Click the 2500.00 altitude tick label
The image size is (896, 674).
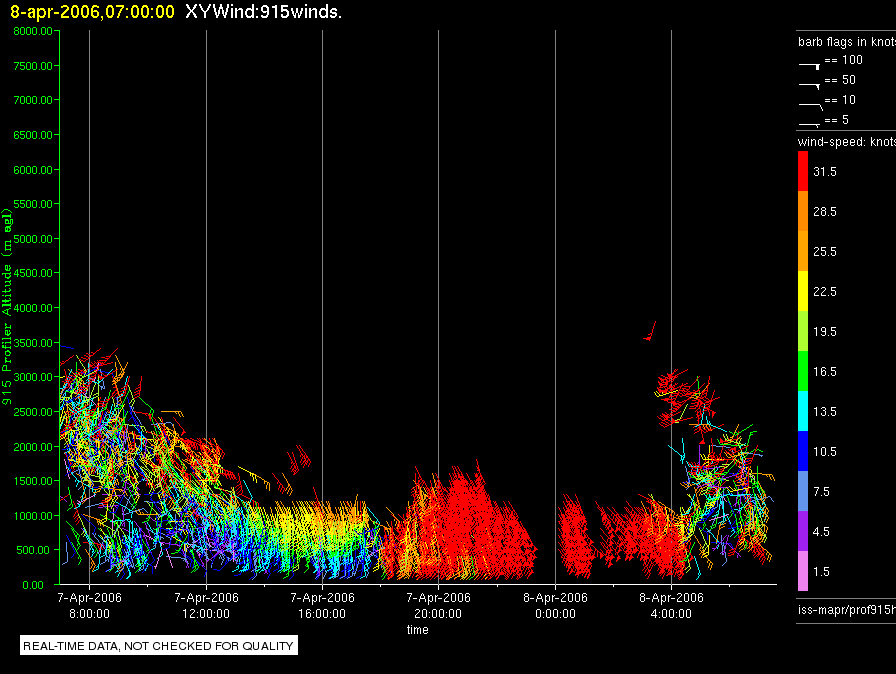(x=33, y=412)
